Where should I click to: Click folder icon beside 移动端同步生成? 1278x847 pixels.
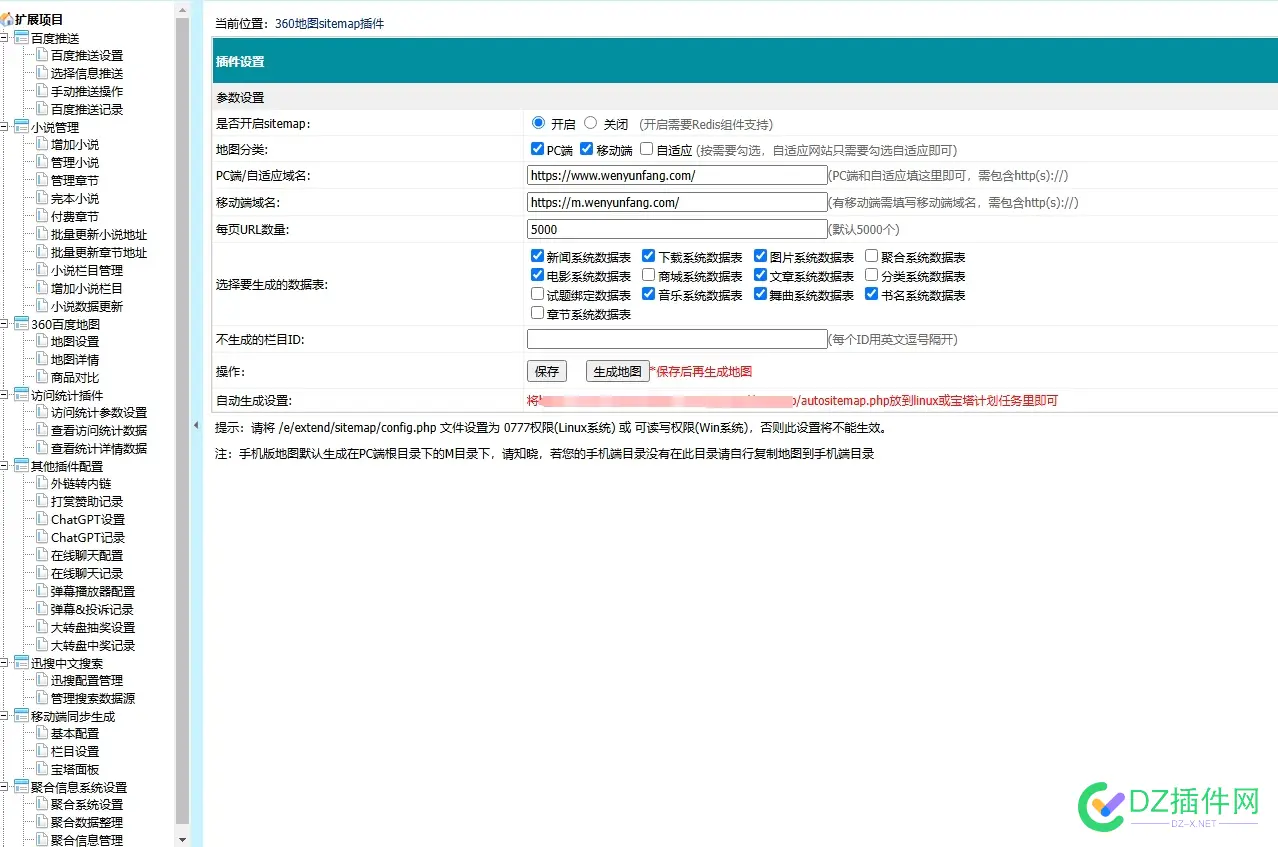click(21, 716)
